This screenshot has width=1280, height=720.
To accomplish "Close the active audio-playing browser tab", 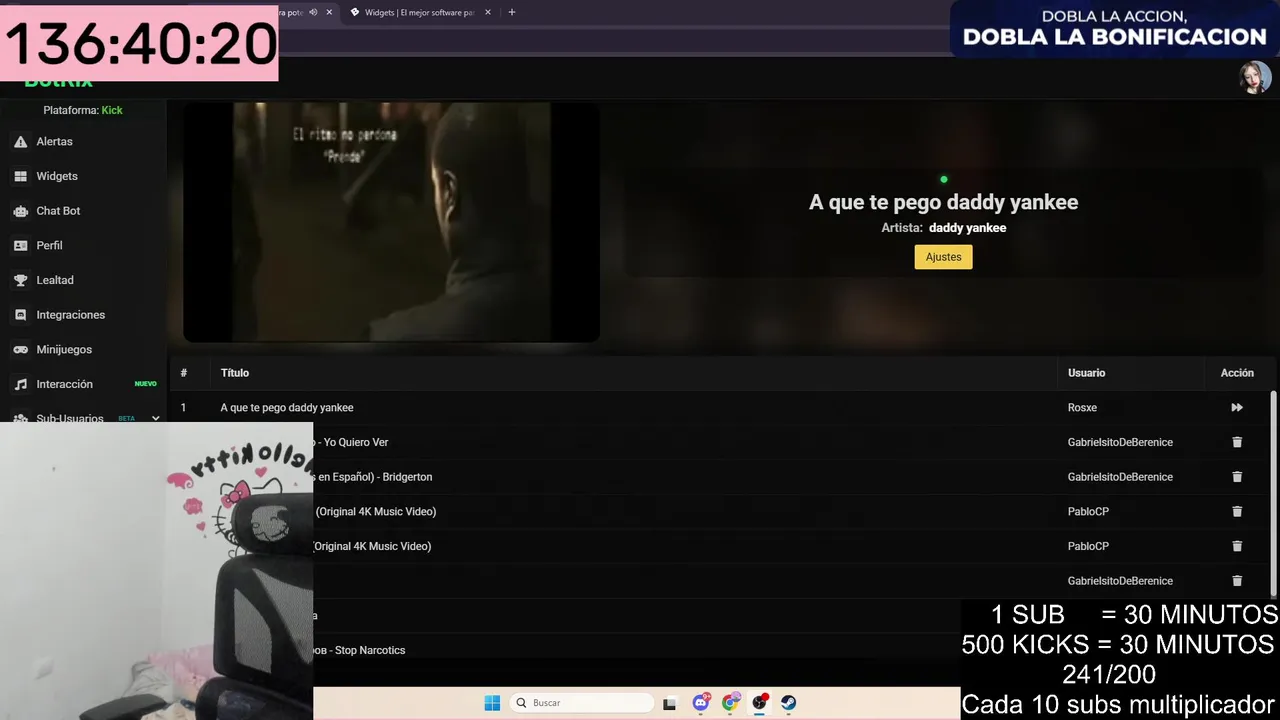I will tap(329, 12).
